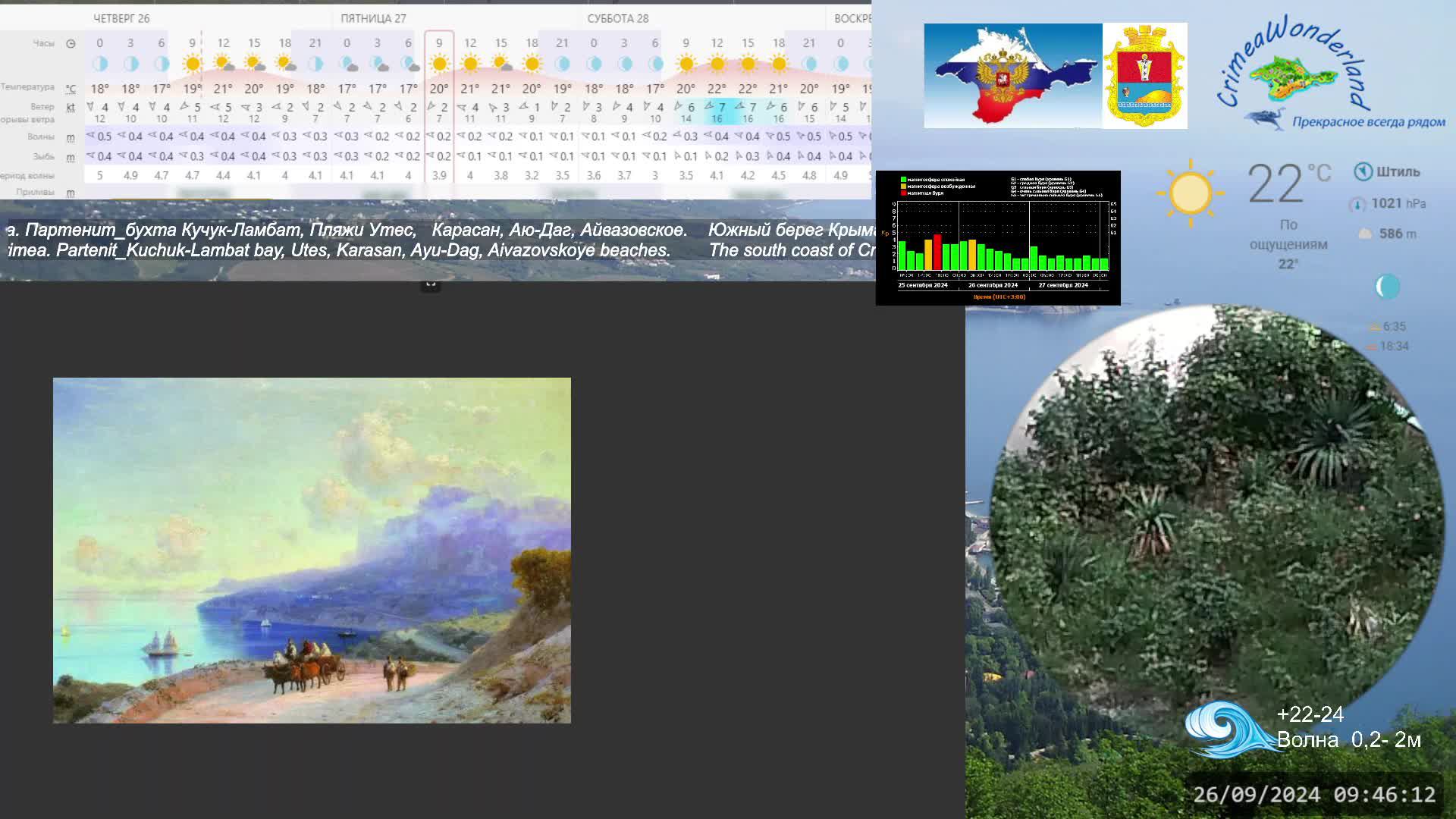Click the 22 °C current temperature reading
This screenshot has height=819, width=1456.
pyautogui.click(x=1289, y=184)
